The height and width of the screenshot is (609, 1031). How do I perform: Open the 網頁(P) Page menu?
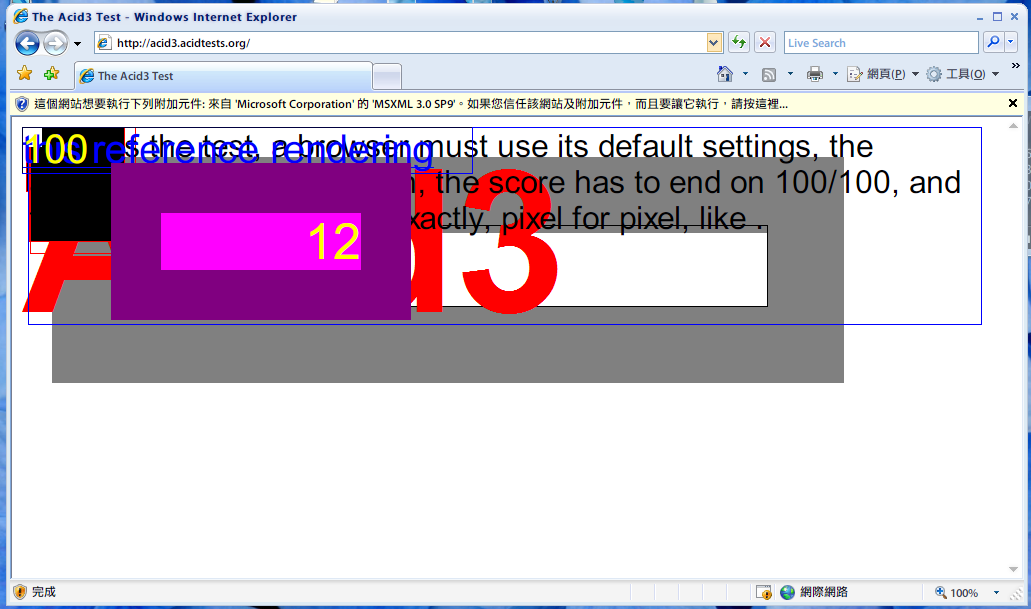883,74
